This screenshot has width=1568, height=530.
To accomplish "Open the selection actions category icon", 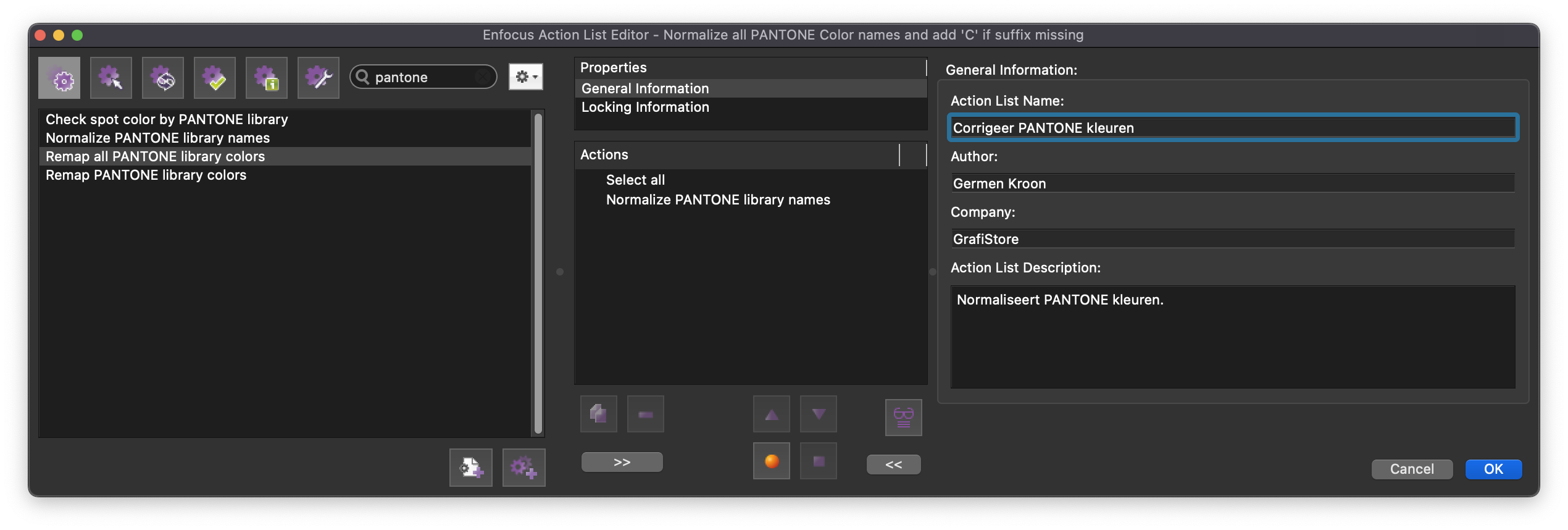I will click(x=111, y=78).
